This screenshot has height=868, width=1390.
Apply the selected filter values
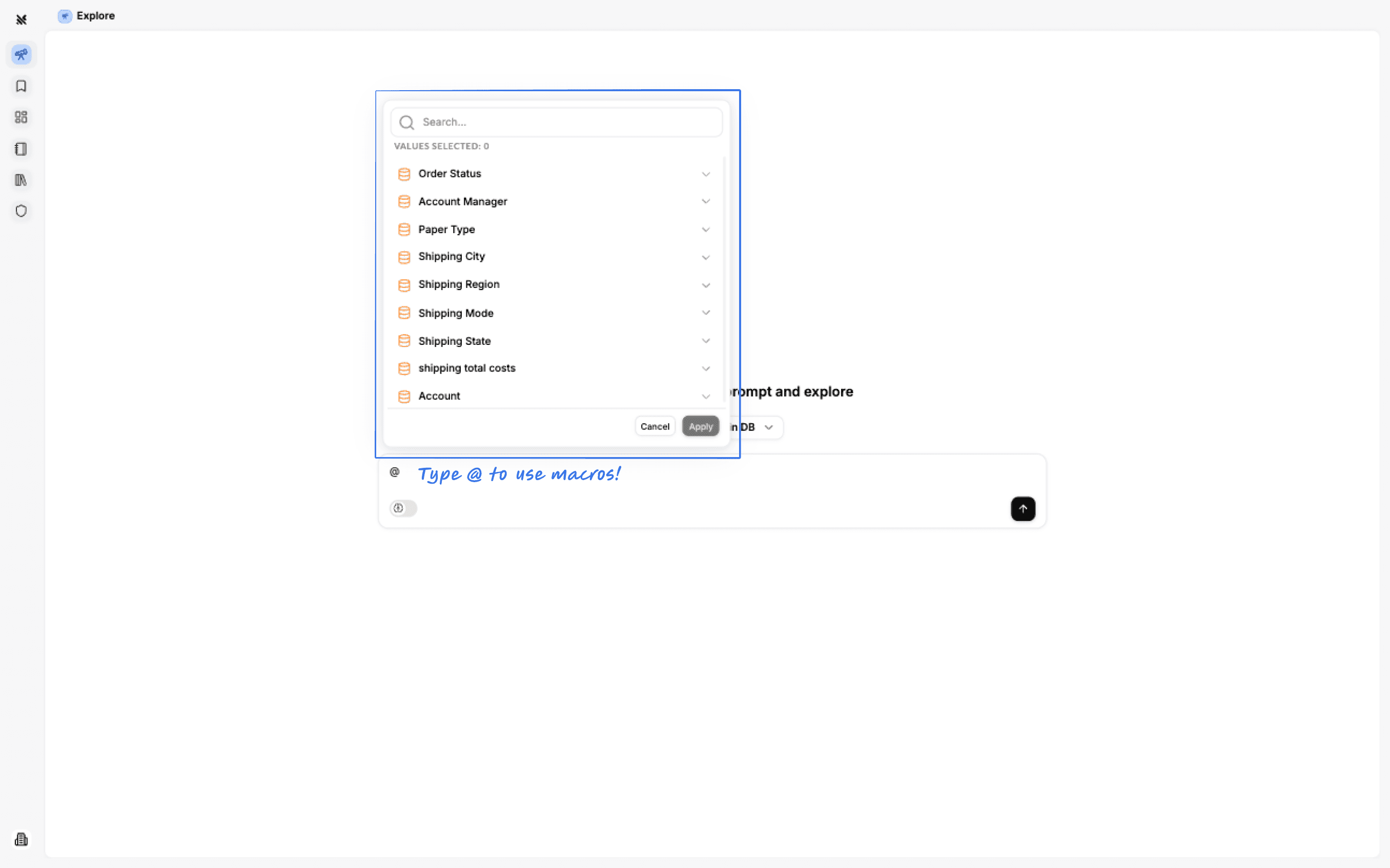[x=700, y=426]
